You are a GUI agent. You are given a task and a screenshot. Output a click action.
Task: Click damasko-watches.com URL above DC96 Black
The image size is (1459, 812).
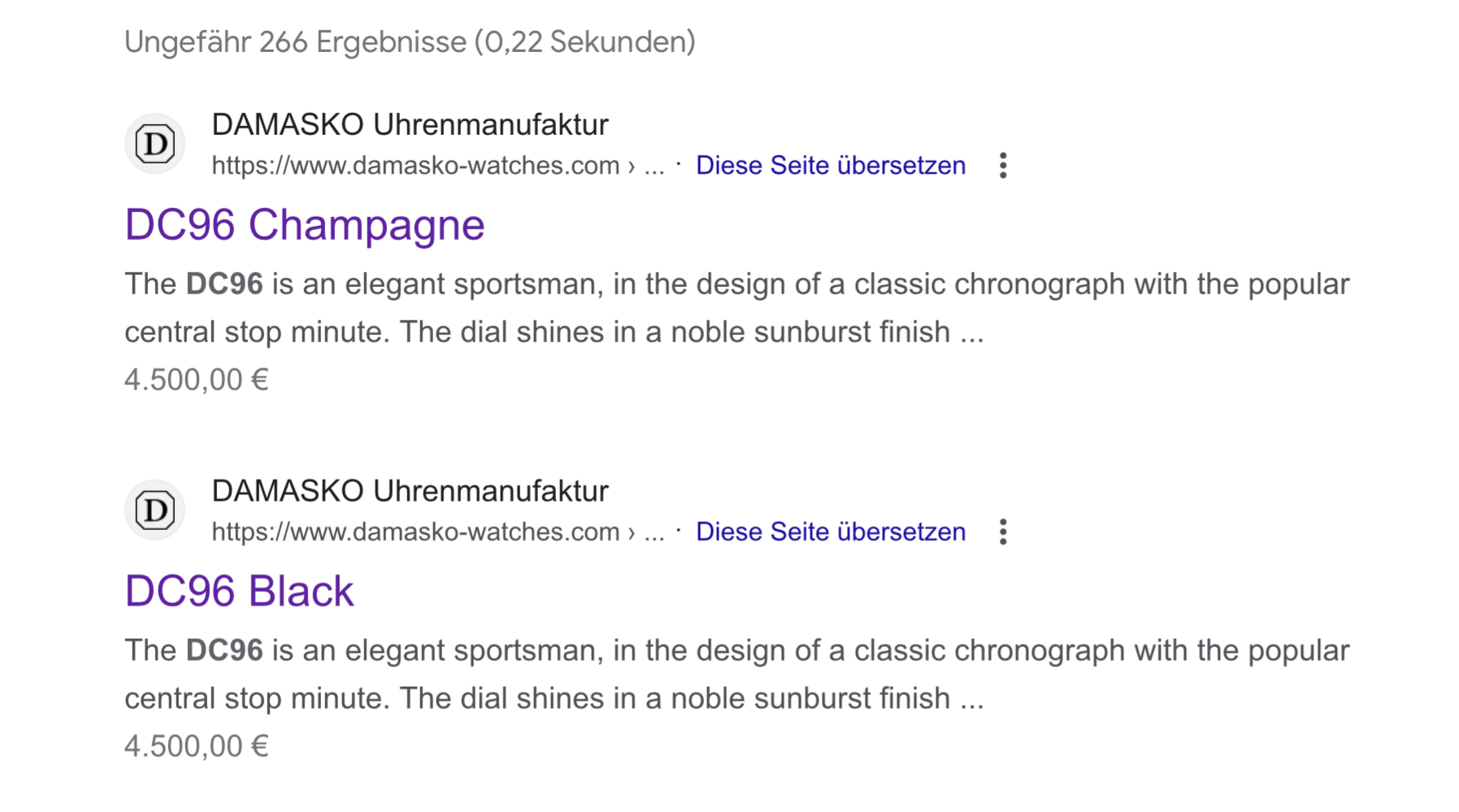tap(415, 532)
